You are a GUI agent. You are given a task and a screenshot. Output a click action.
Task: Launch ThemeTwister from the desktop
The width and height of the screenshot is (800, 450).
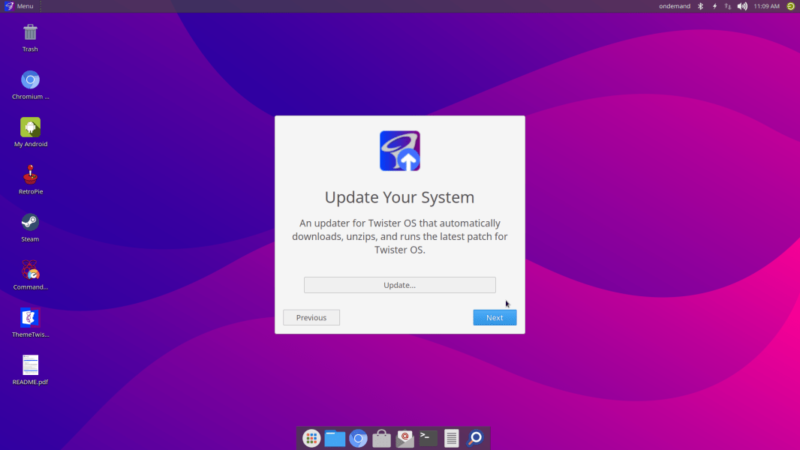(30, 323)
